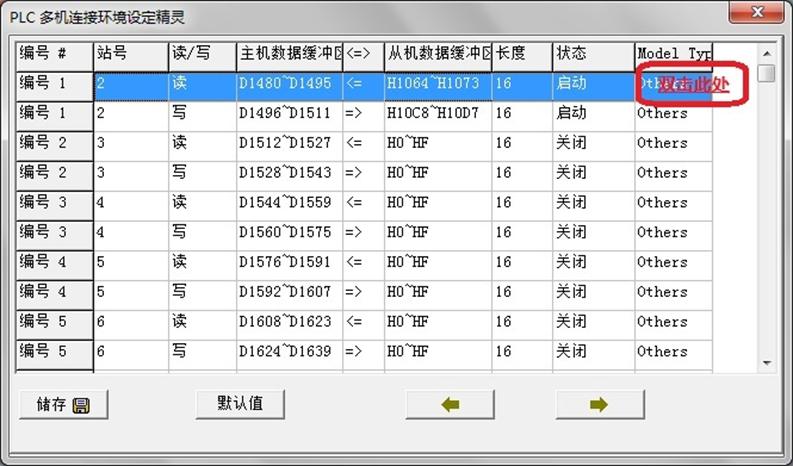Select cell D1480~D1495
The image size is (793, 466).
tap(289, 87)
